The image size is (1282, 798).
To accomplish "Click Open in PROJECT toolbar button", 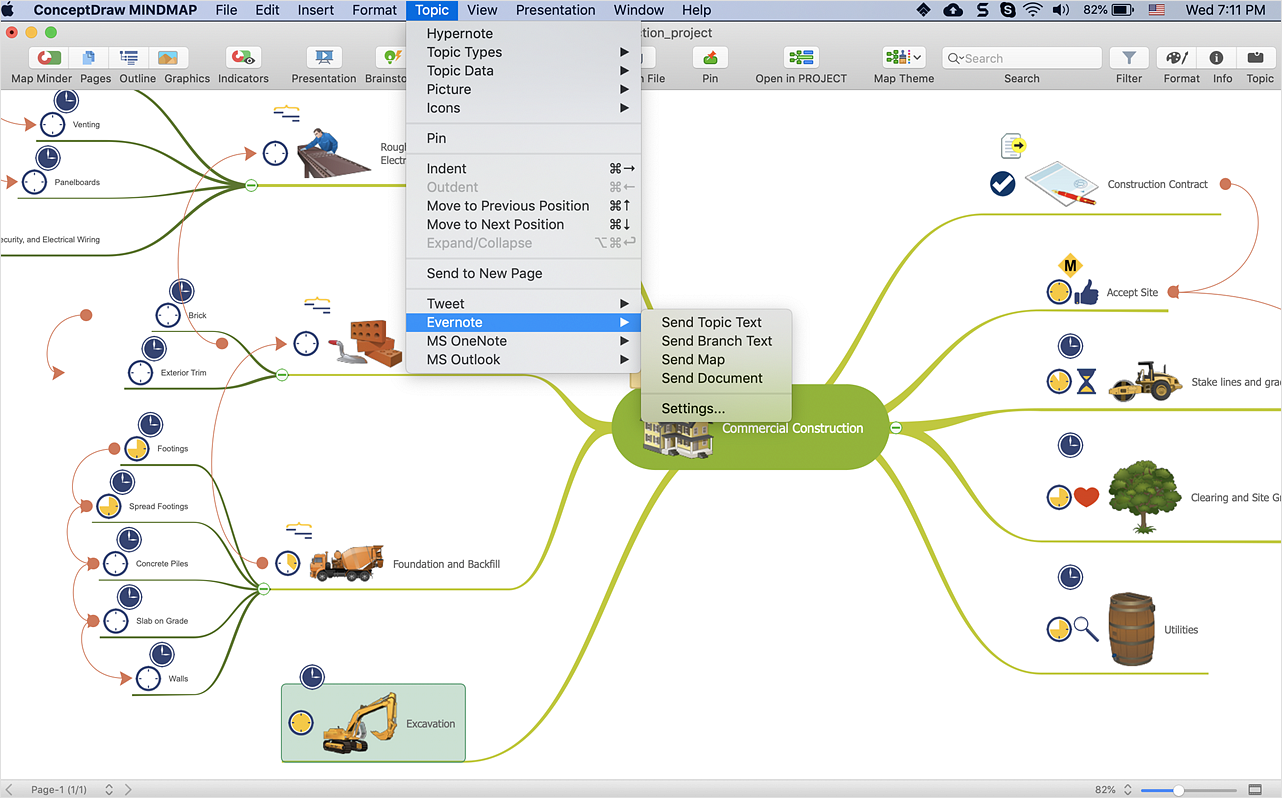I will coord(801,58).
